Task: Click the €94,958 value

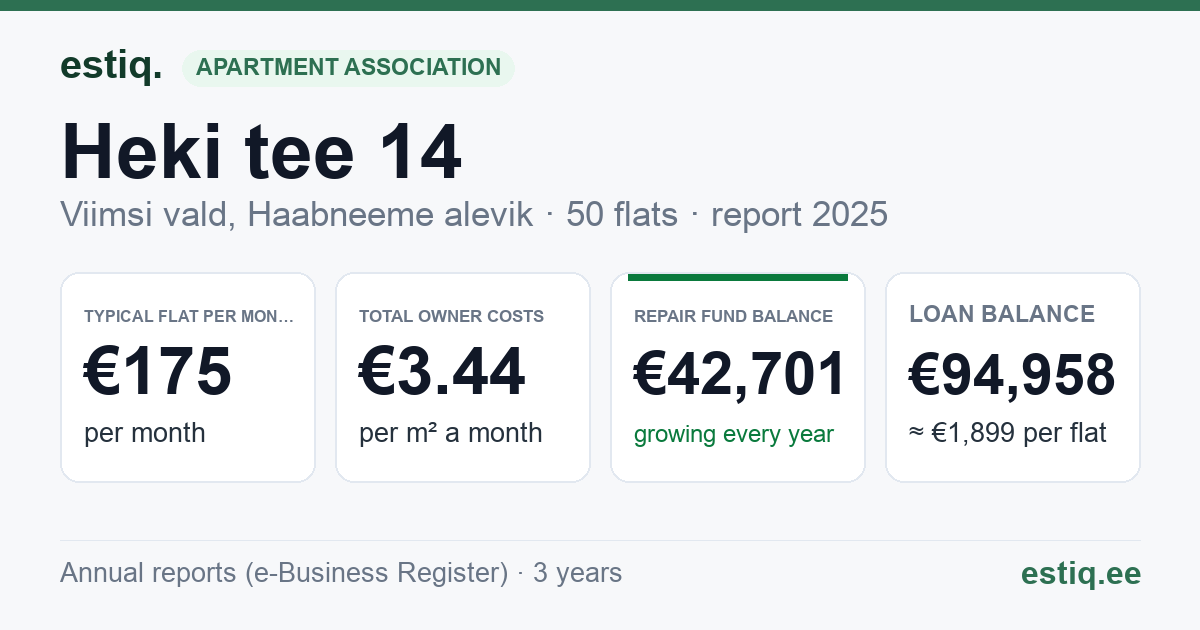Action: coord(1012,374)
